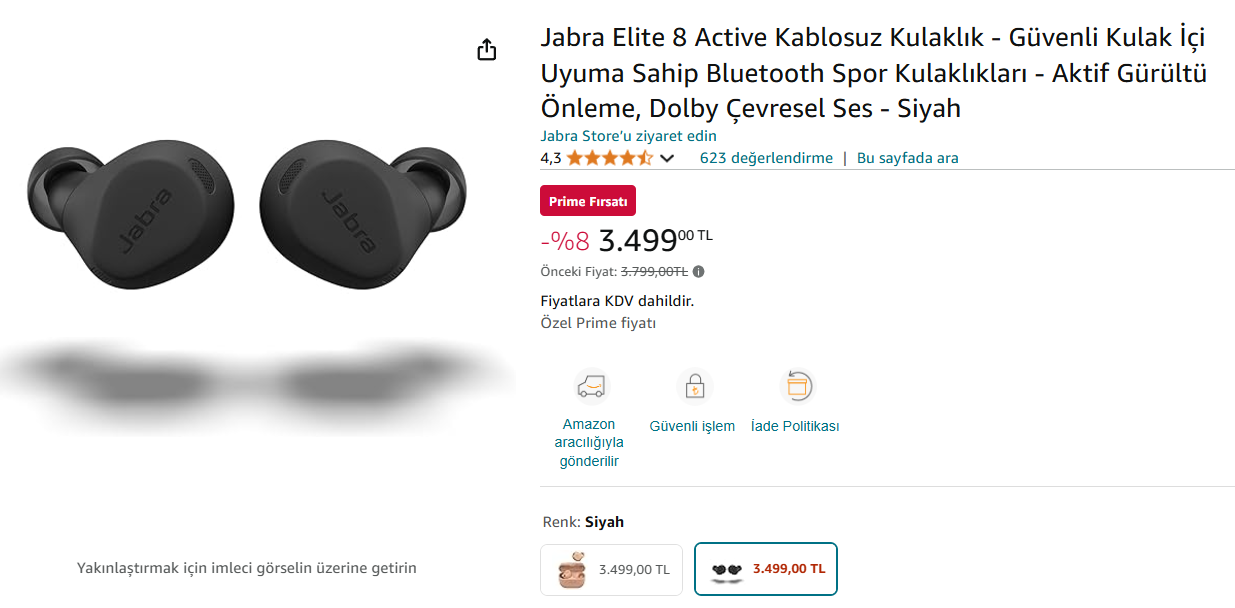
Task: Open the Güvenli işlem link
Action: [692, 426]
